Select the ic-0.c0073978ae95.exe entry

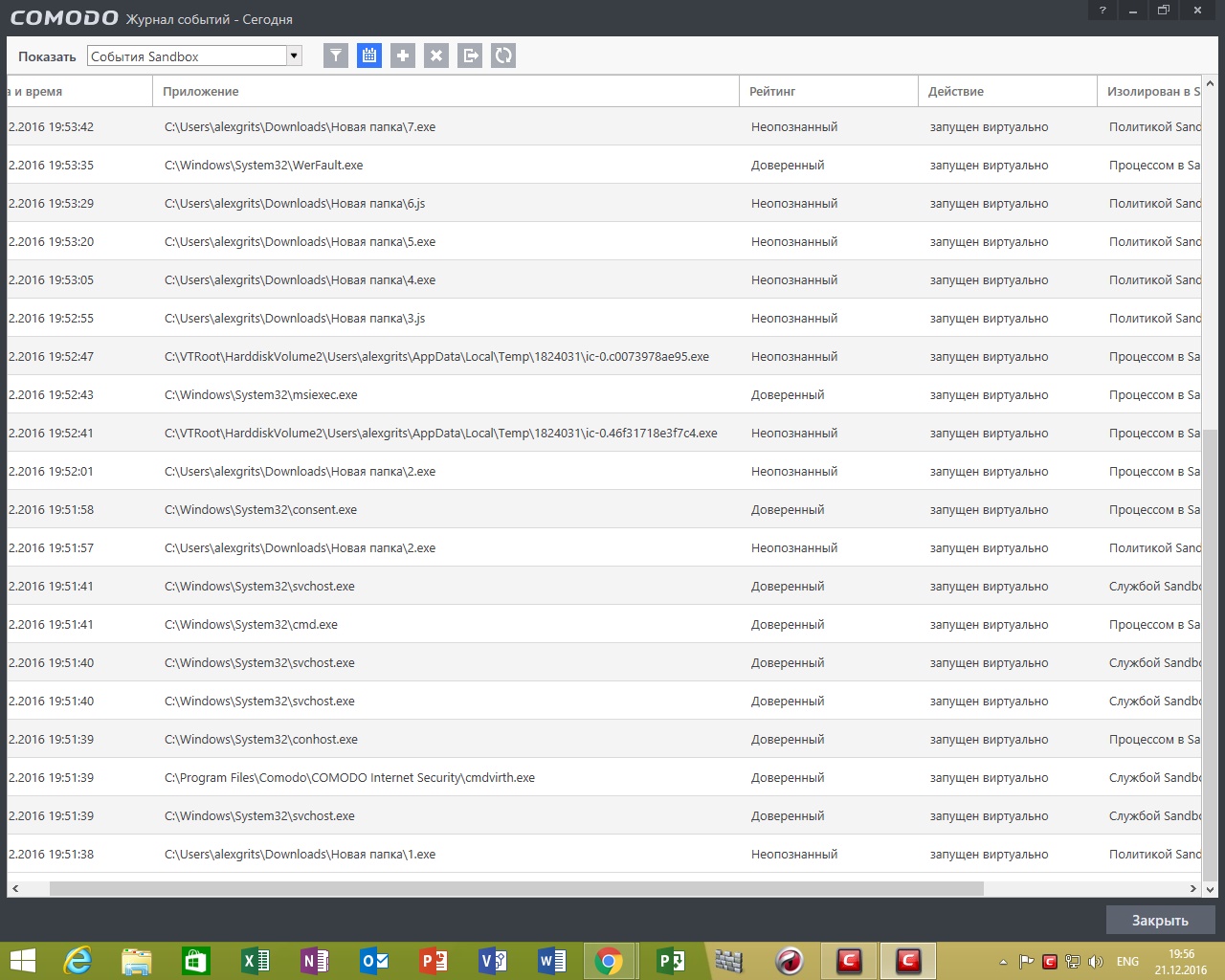[604, 356]
